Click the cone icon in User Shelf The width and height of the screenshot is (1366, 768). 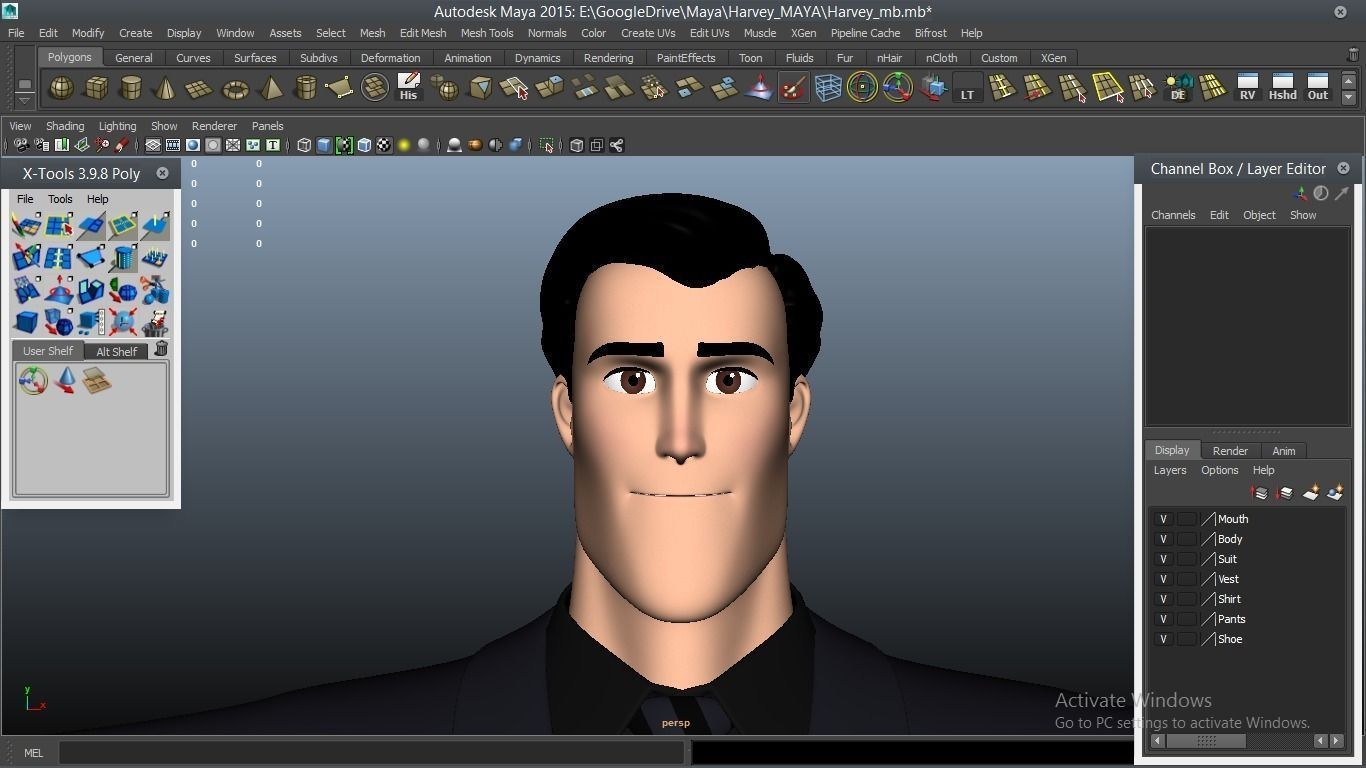[x=65, y=380]
